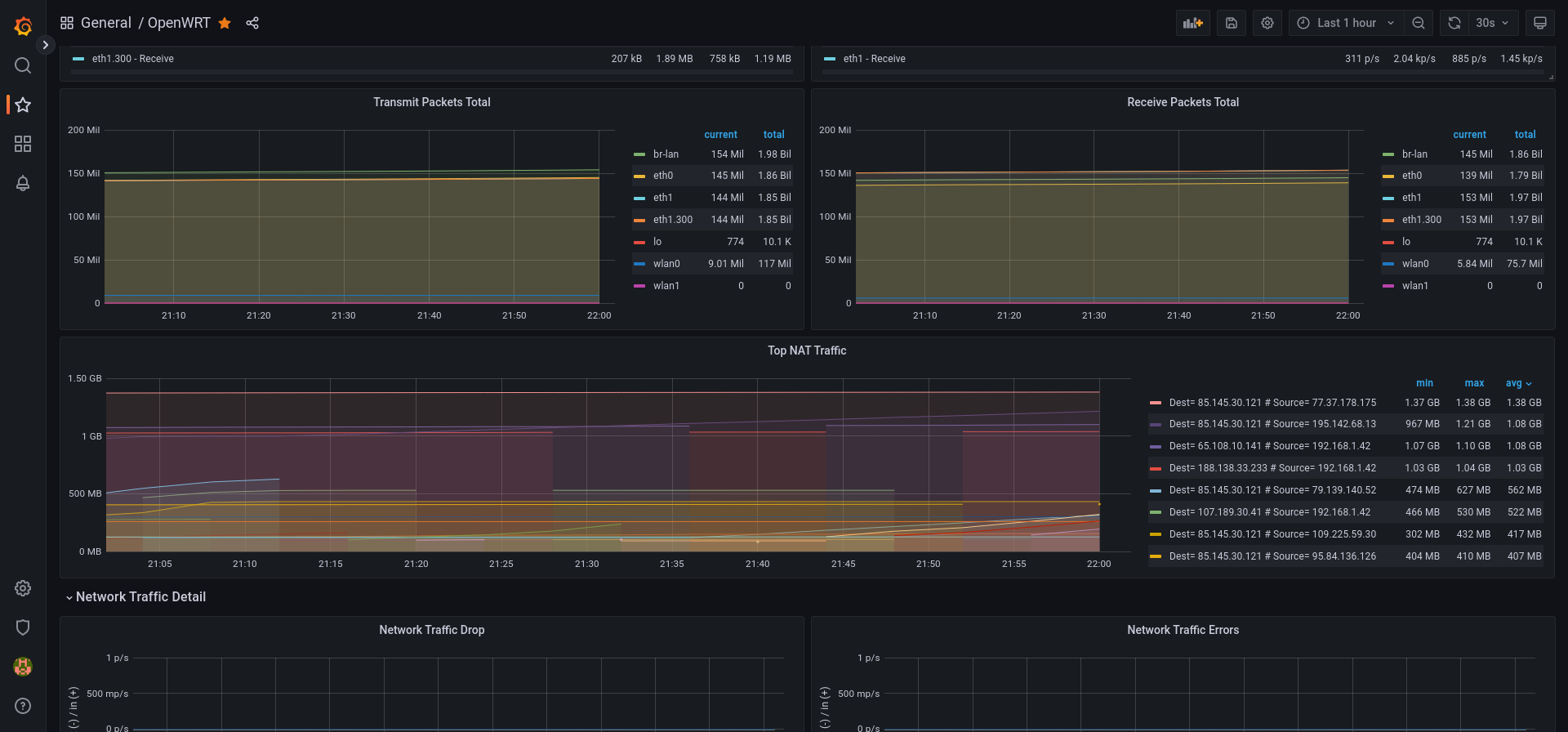Toggle wlan0 series in Receive Packets legend
The width and height of the screenshot is (1568, 732).
(1414, 264)
